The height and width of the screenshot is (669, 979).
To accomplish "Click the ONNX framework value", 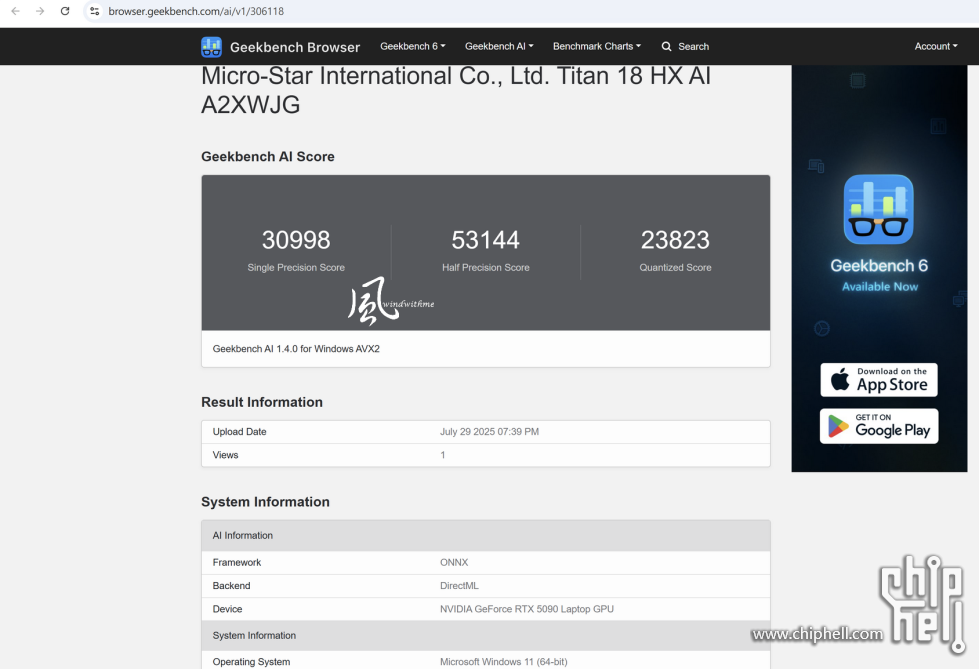I will click(x=454, y=562).
